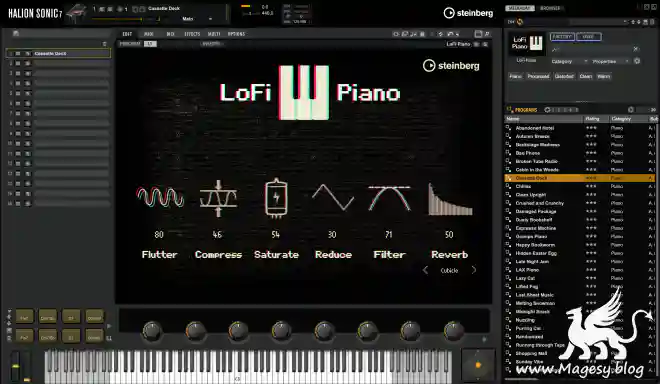This screenshot has height=384, width=660.
Task: Click the second trigger pad in top row
Action: click(x=48, y=317)
